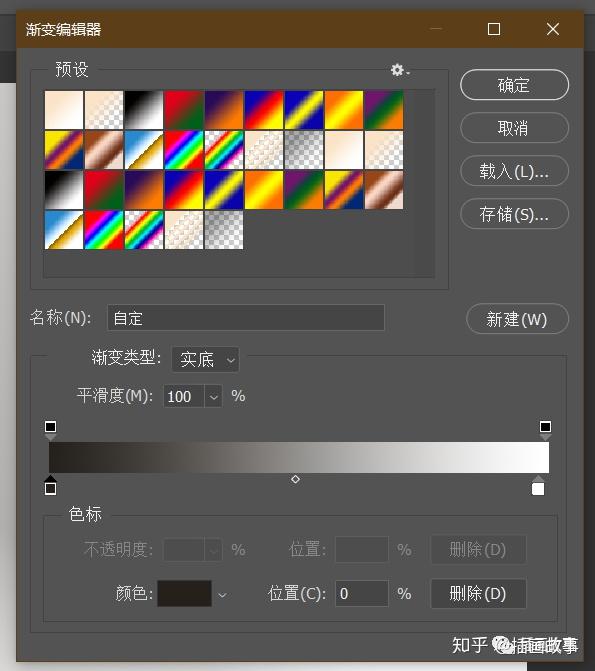Viewport: 595px width, 671px height.
Task: Select the copper preset in third row
Action: click(384, 190)
